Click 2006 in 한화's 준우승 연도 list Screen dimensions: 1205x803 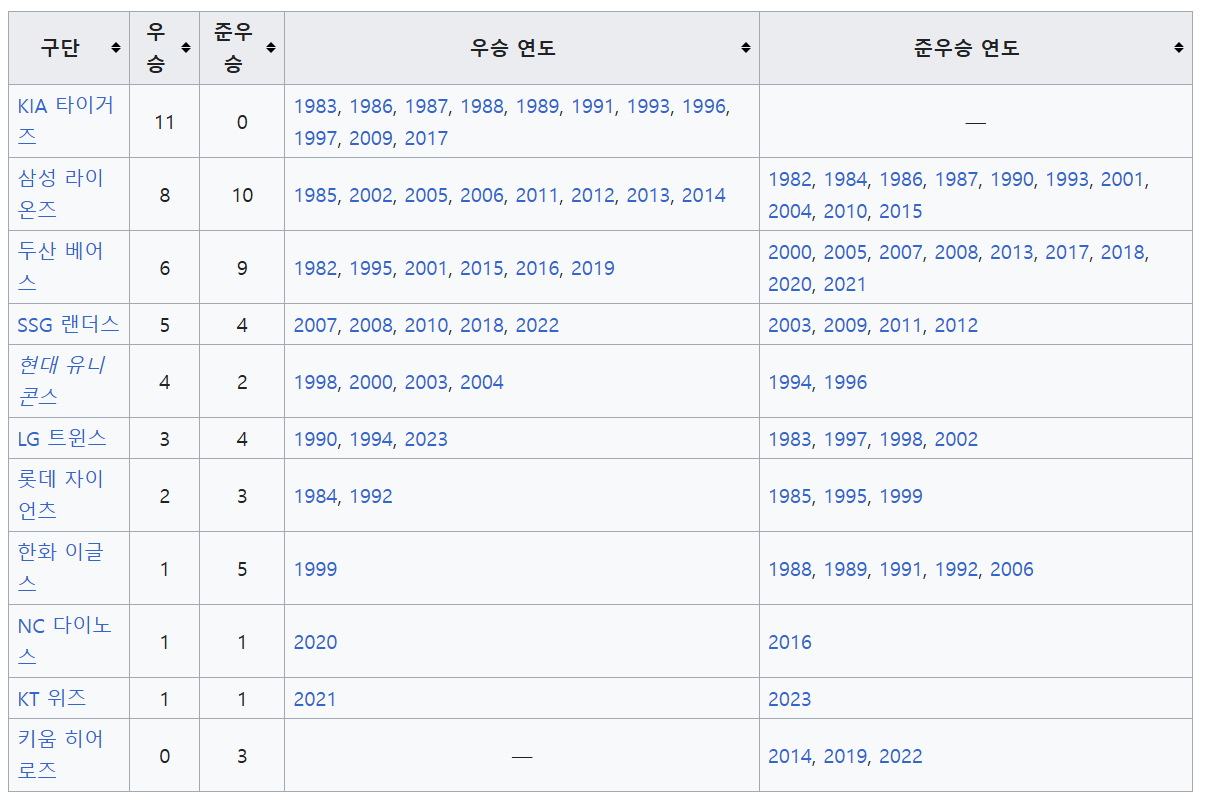[x=1012, y=569]
